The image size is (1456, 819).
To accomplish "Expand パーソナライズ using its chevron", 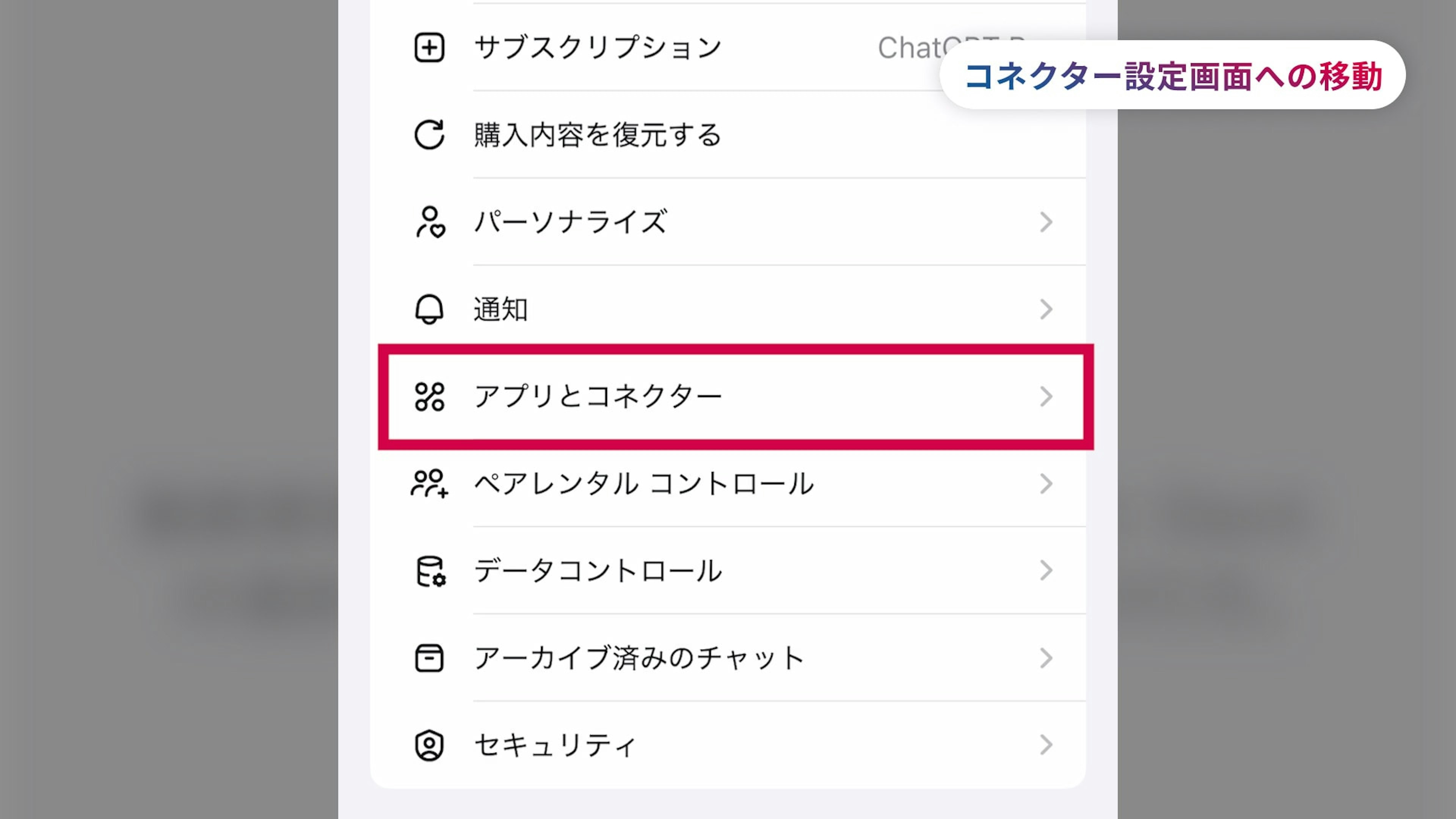I will 1046,221.
